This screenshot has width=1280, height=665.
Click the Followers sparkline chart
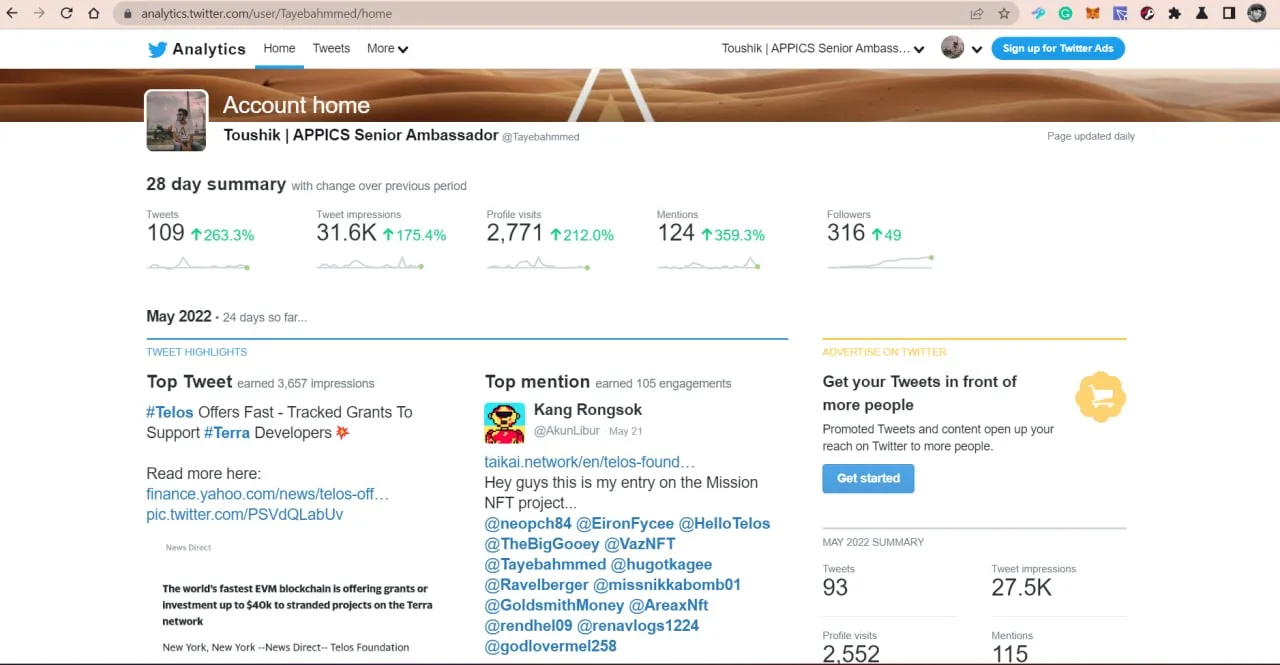tap(880, 263)
